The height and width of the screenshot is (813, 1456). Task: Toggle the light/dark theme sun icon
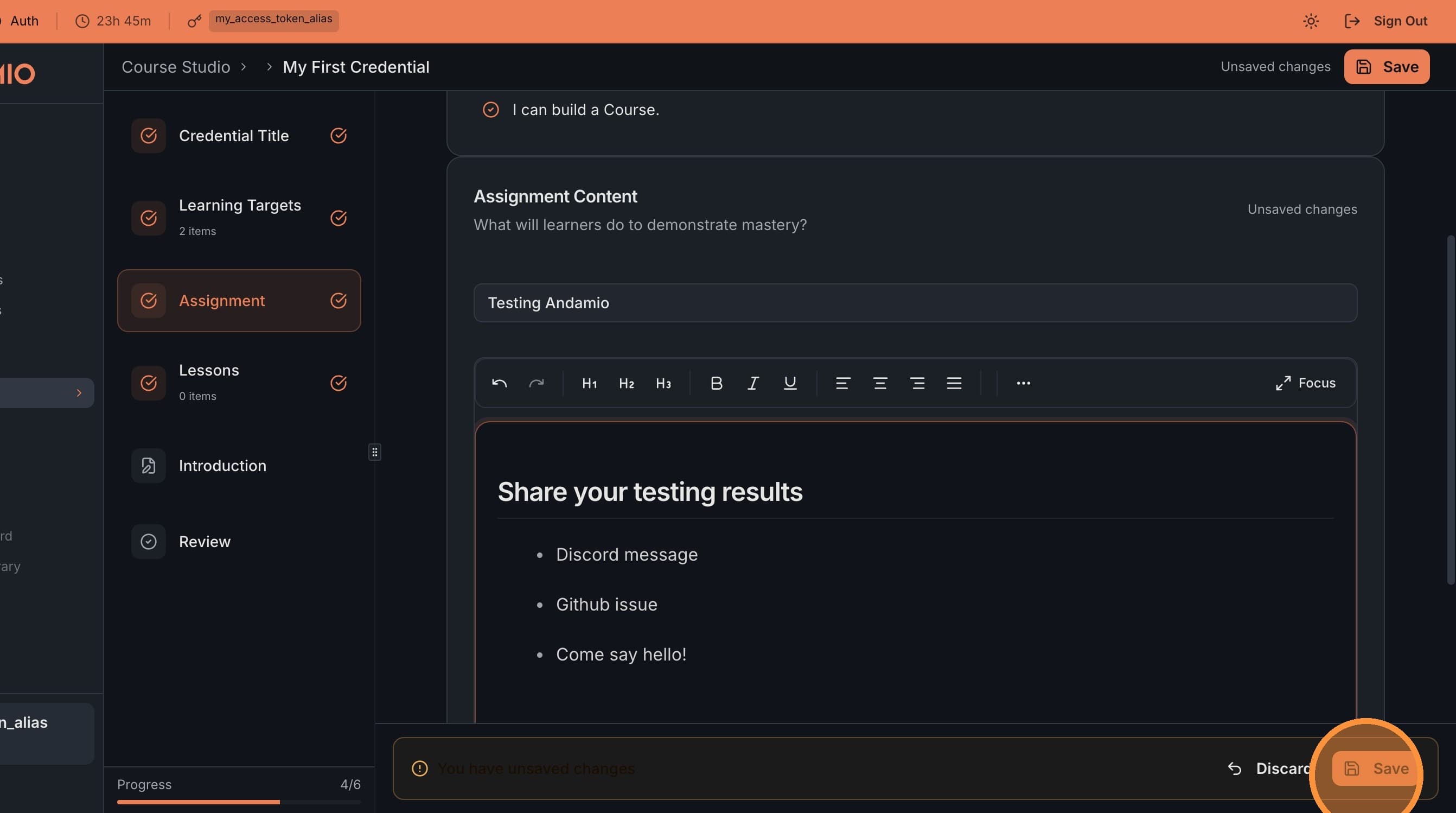click(1311, 22)
